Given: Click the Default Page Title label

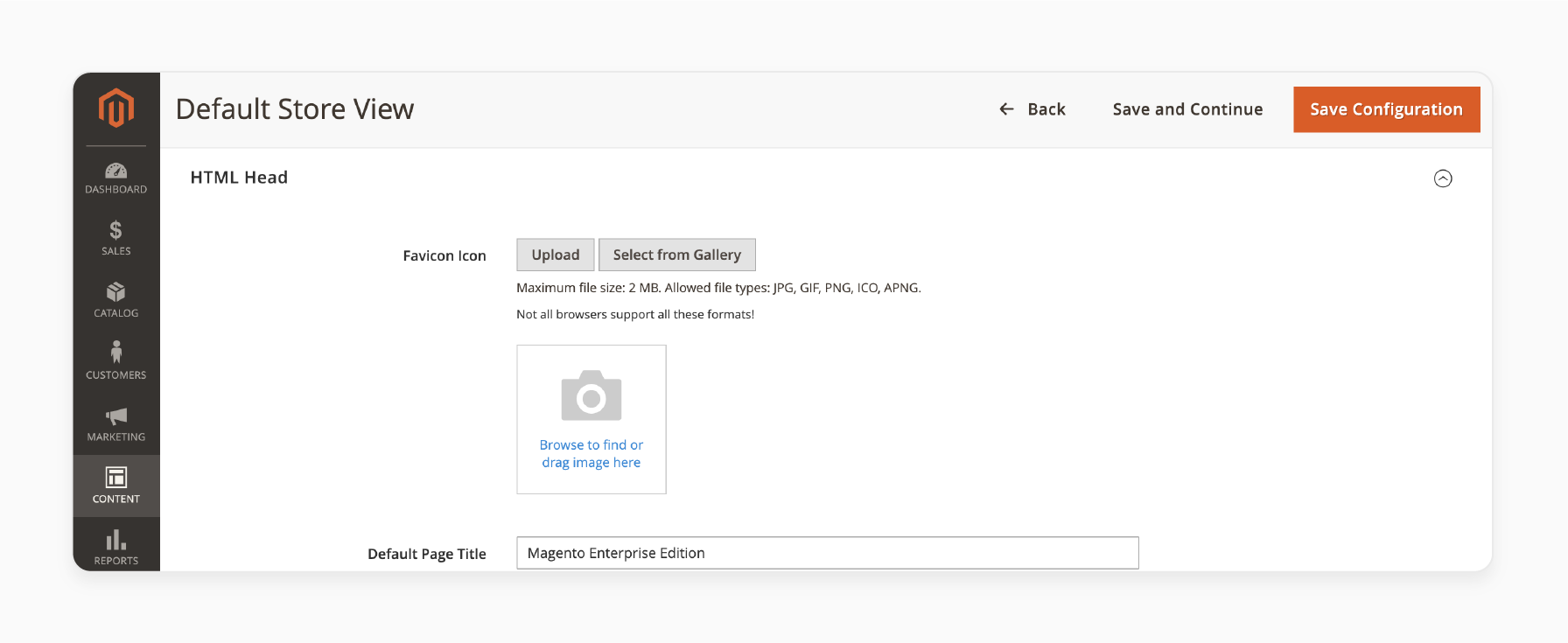Looking at the screenshot, I should 427,554.
